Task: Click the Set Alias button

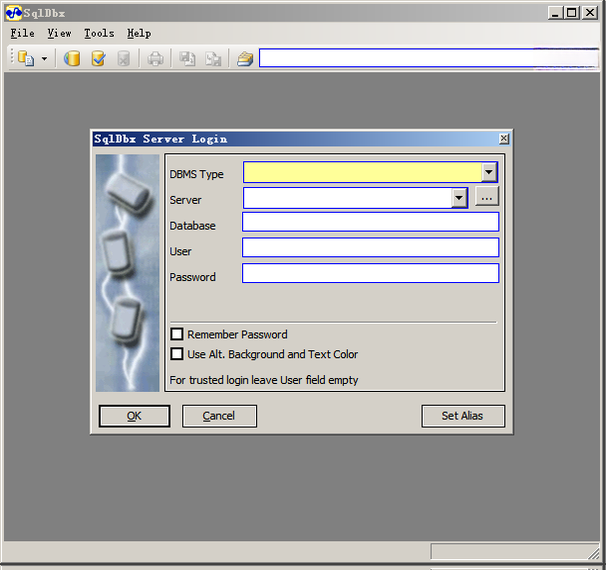Action: (463, 416)
